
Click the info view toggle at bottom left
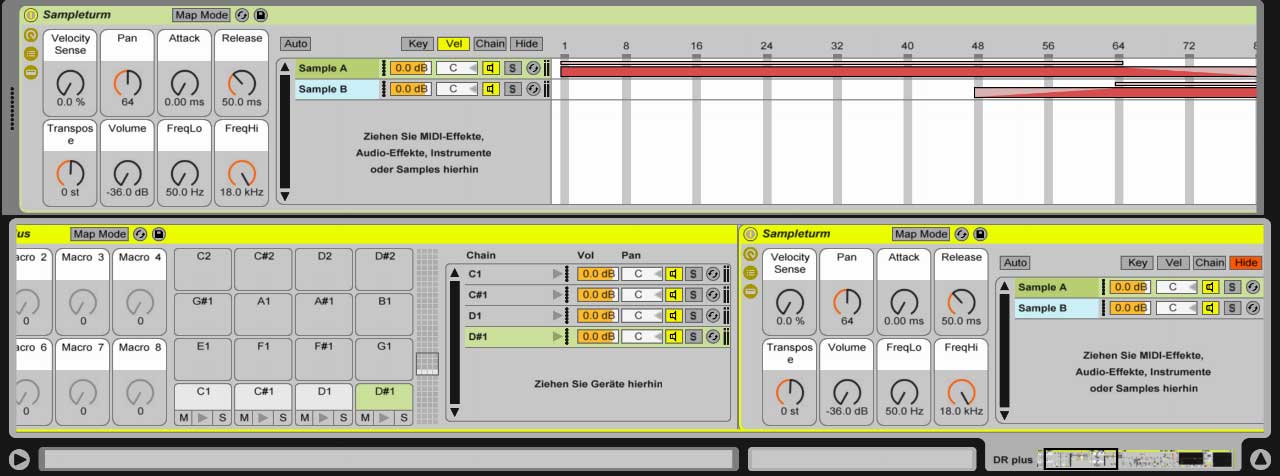pyautogui.click(x=19, y=459)
